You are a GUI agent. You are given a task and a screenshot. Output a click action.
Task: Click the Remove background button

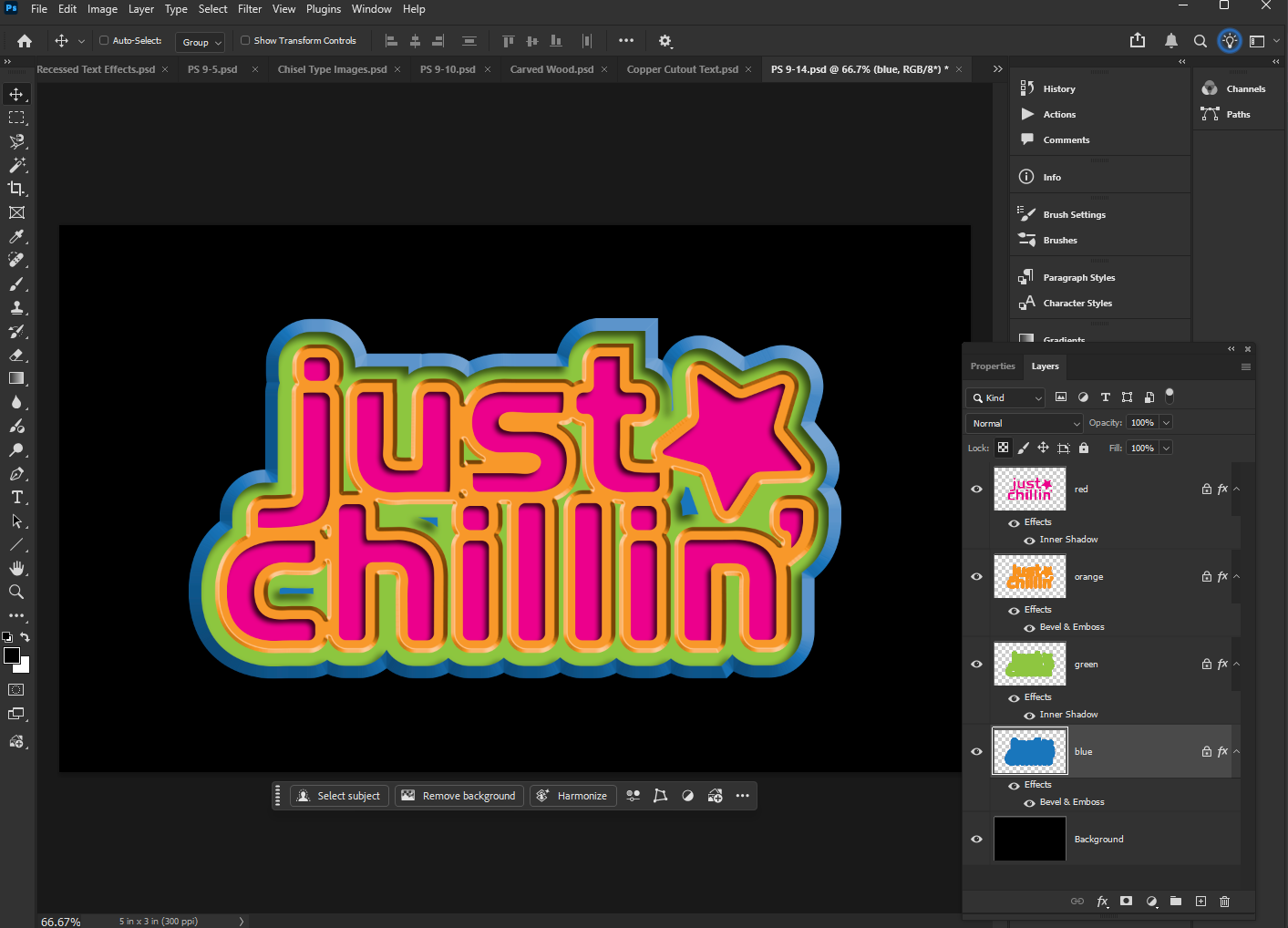click(x=459, y=795)
